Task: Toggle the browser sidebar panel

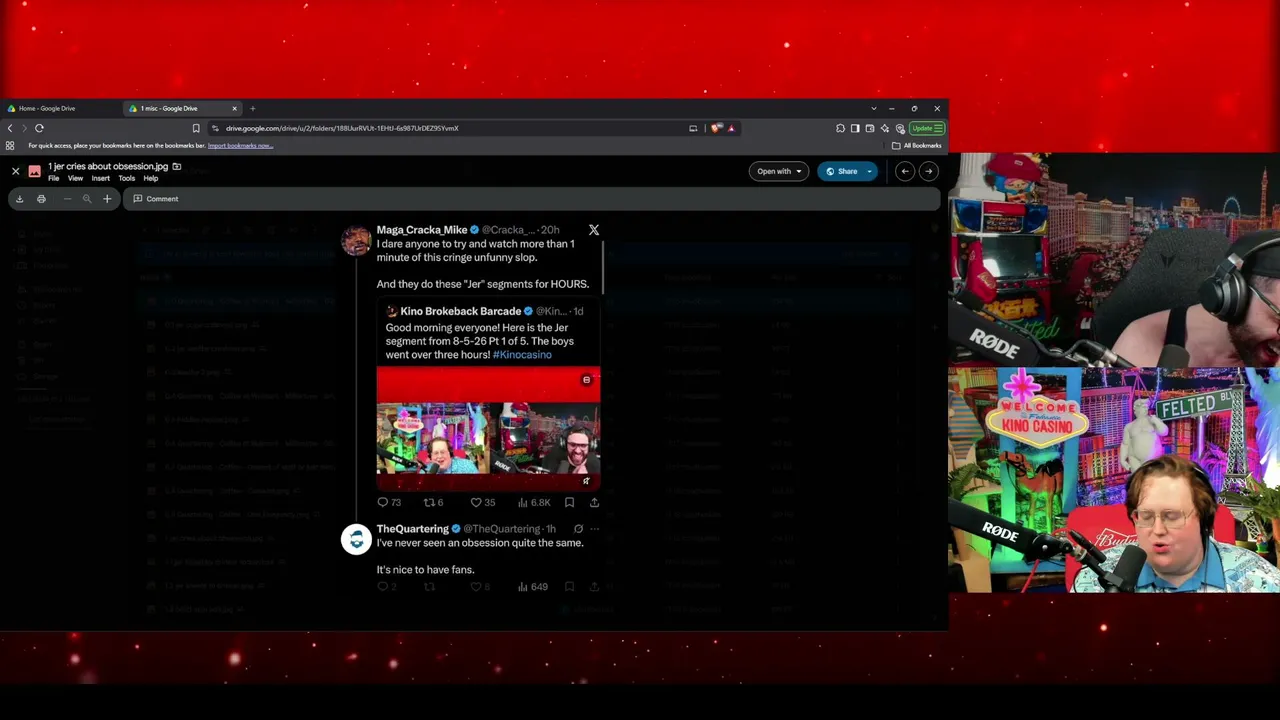Action: [855, 128]
